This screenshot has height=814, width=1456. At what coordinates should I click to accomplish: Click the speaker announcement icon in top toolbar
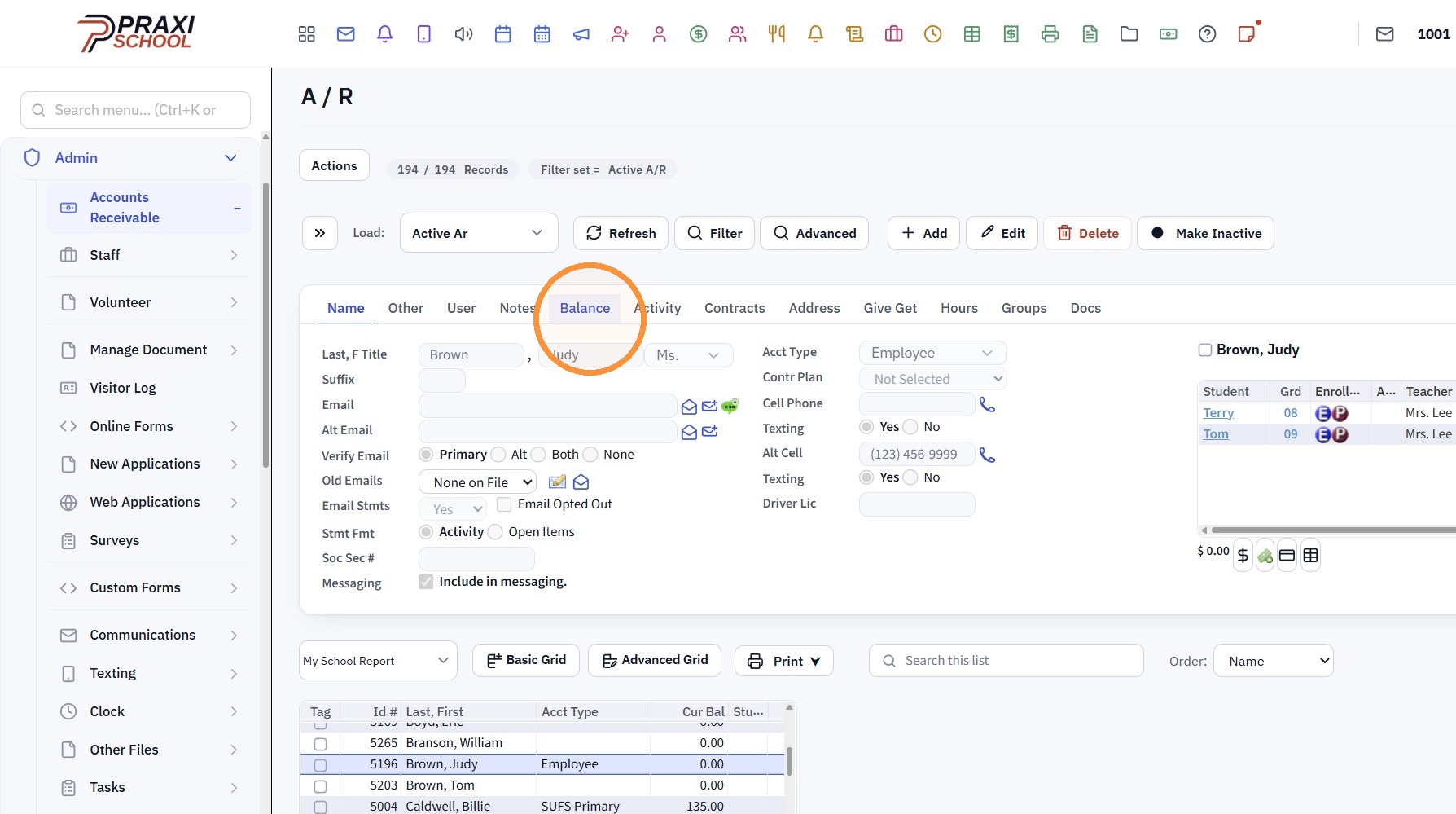pos(463,34)
